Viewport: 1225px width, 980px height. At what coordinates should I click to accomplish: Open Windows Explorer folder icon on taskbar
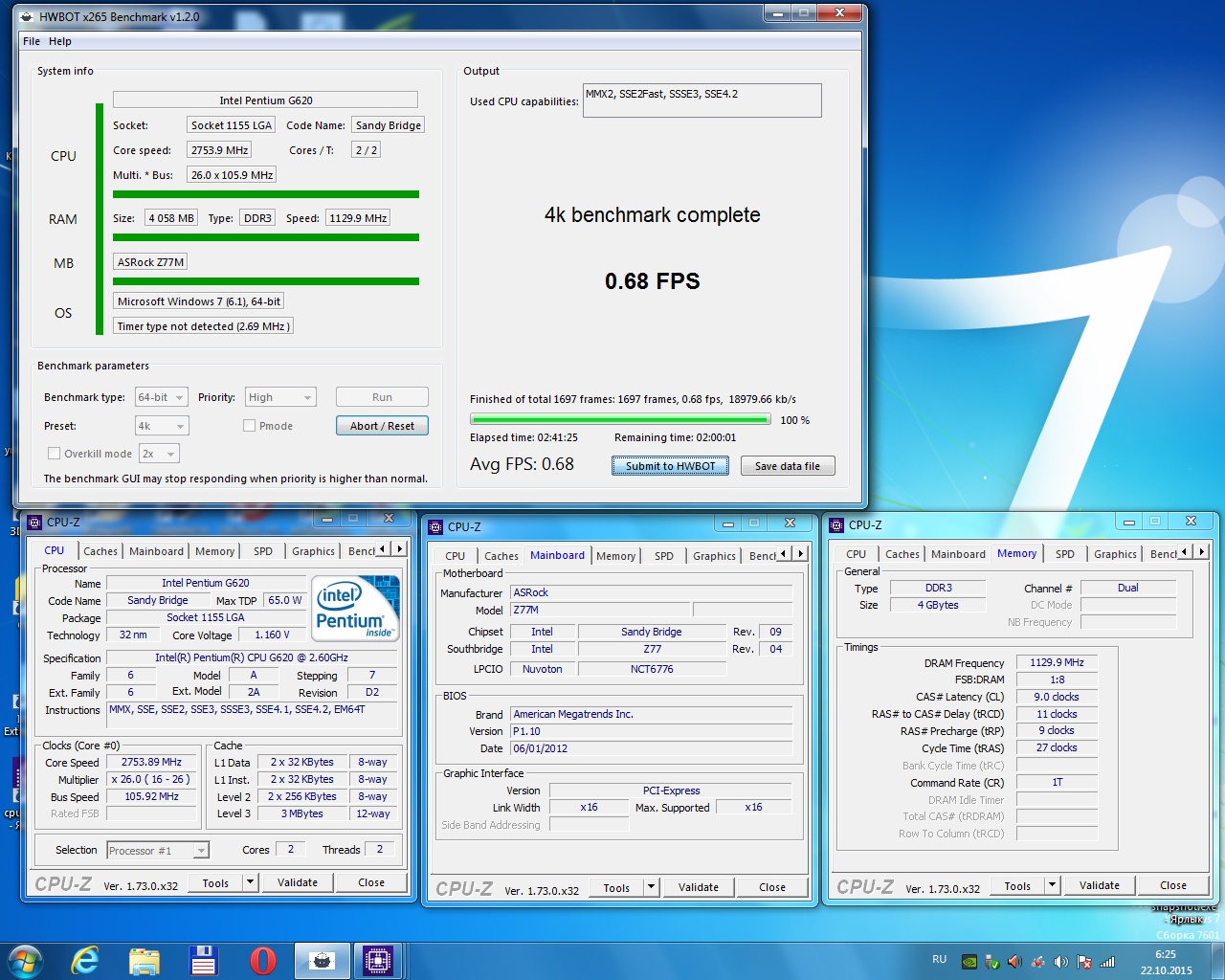145,961
